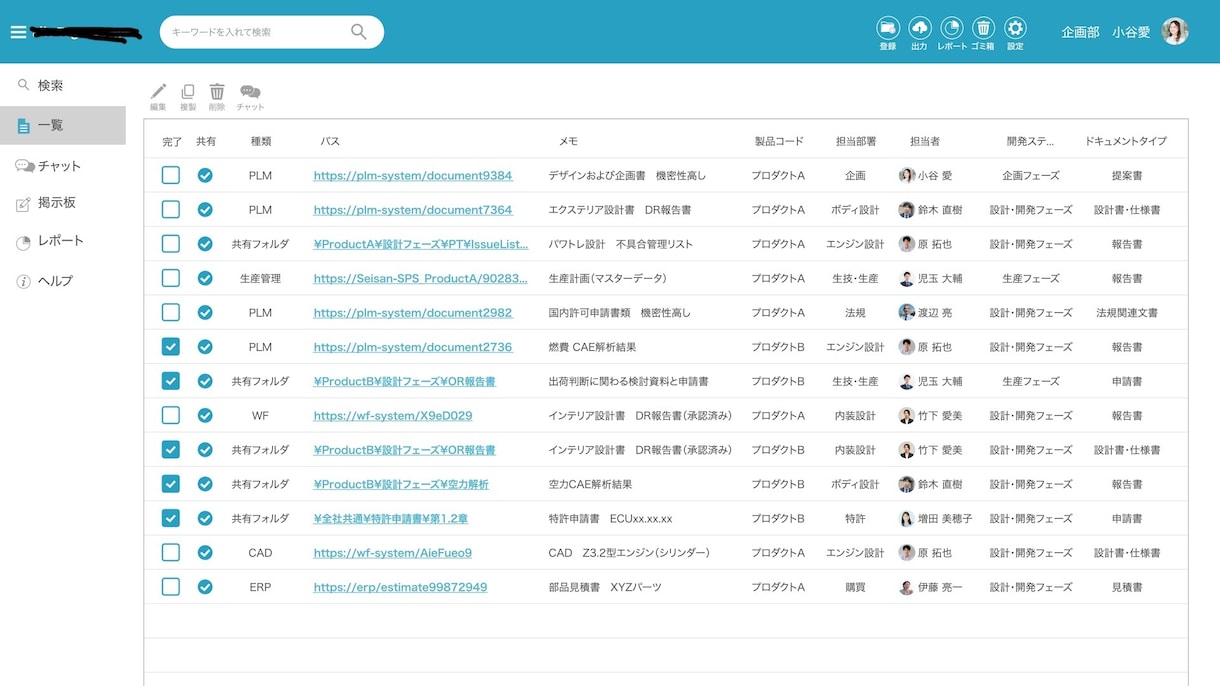The height and width of the screenshot is (686, 1220).
Task: Click the 企画部 department label in header
Action: (1080, 32)
